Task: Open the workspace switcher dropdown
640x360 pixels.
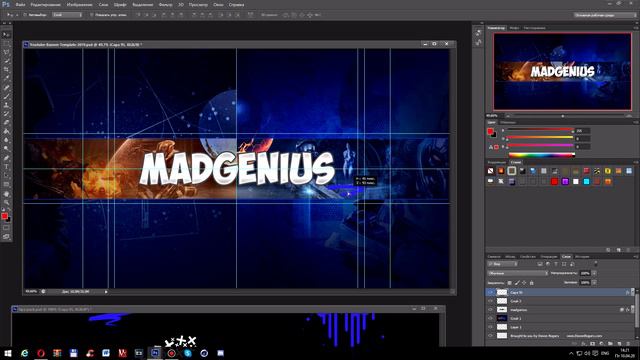Action: coord(605,15)
